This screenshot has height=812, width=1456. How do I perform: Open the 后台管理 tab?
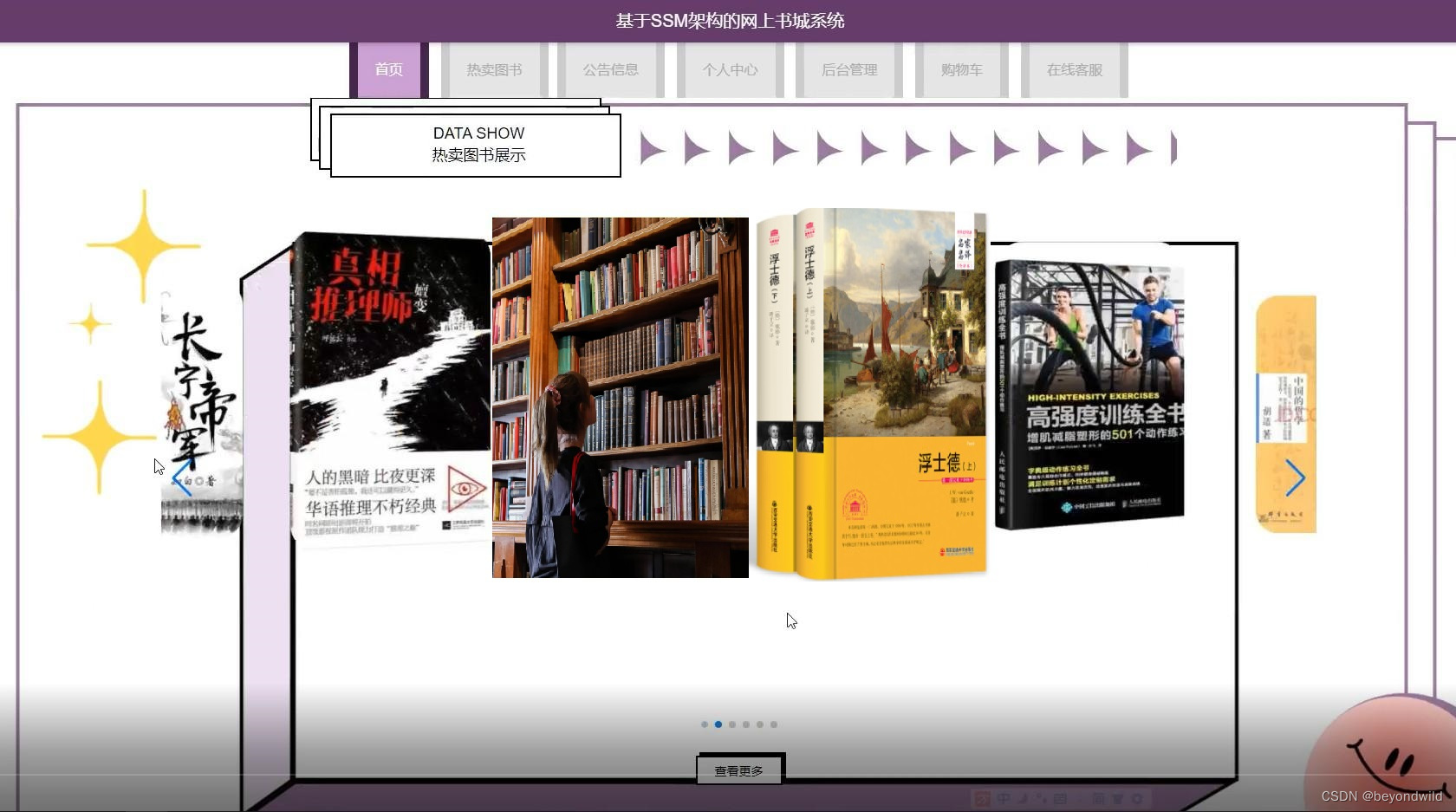[x=849, y=70]
